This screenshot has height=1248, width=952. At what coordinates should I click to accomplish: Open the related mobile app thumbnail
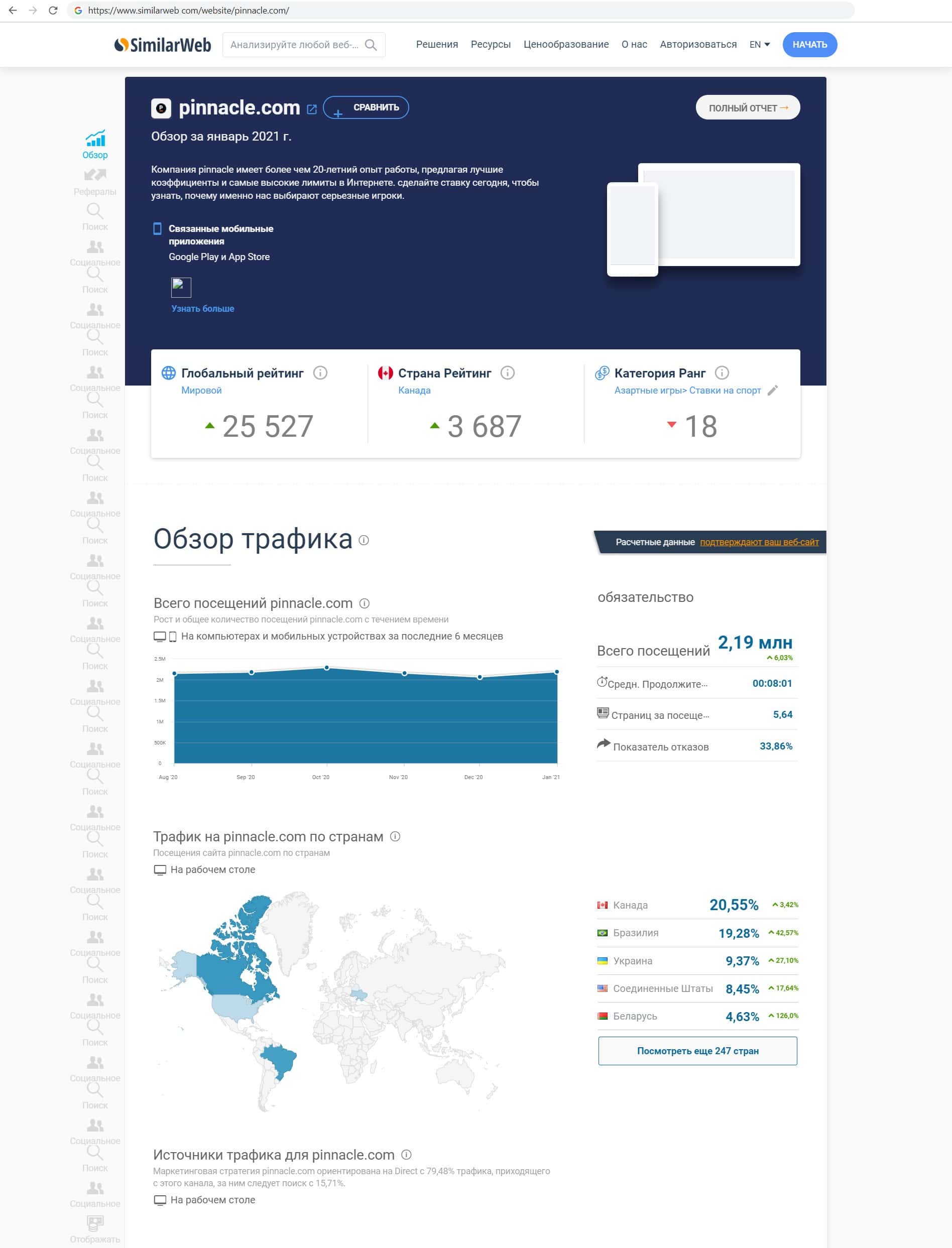(181, 287)
